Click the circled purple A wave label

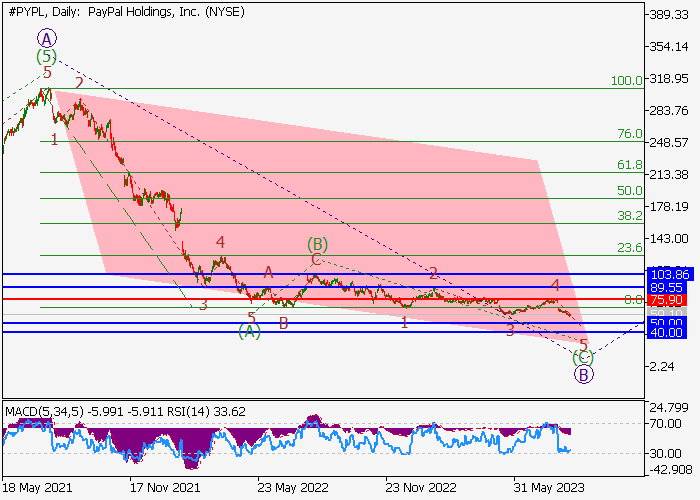click(x=46, y=38)
